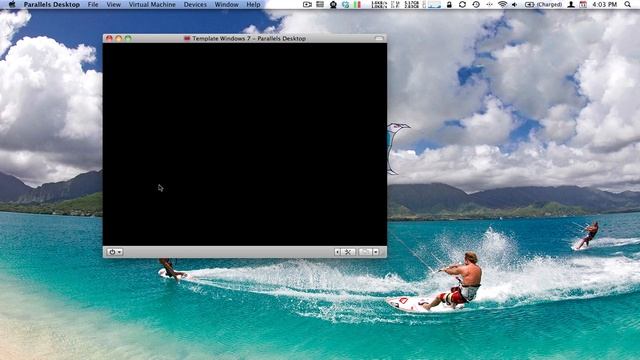Expand the arrow left of configuration tools
The height and width of the screenshot is (360, 640).
pos(338,252)
